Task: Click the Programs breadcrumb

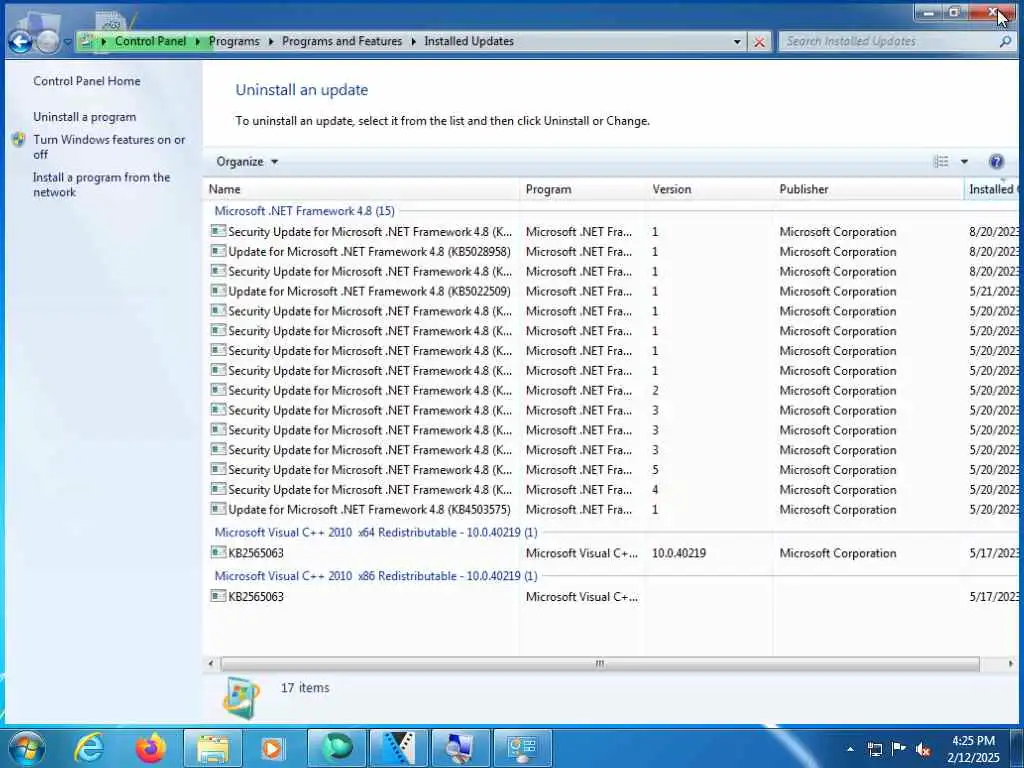Action: click(234, 41)
